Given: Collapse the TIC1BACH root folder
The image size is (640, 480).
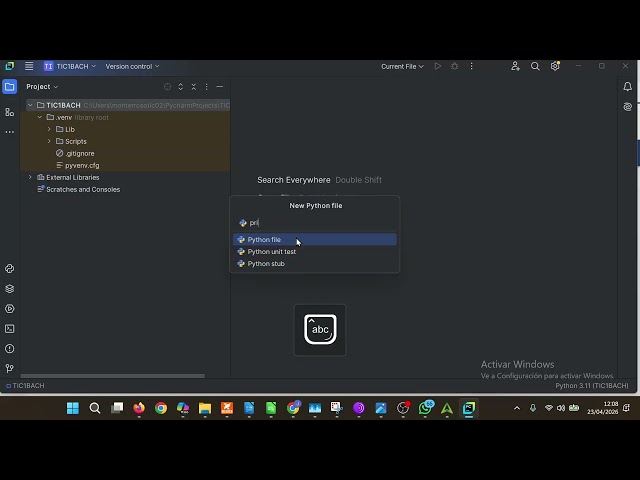Looking at the screenshot, I should pyautogui.click(x=30, y=105).
